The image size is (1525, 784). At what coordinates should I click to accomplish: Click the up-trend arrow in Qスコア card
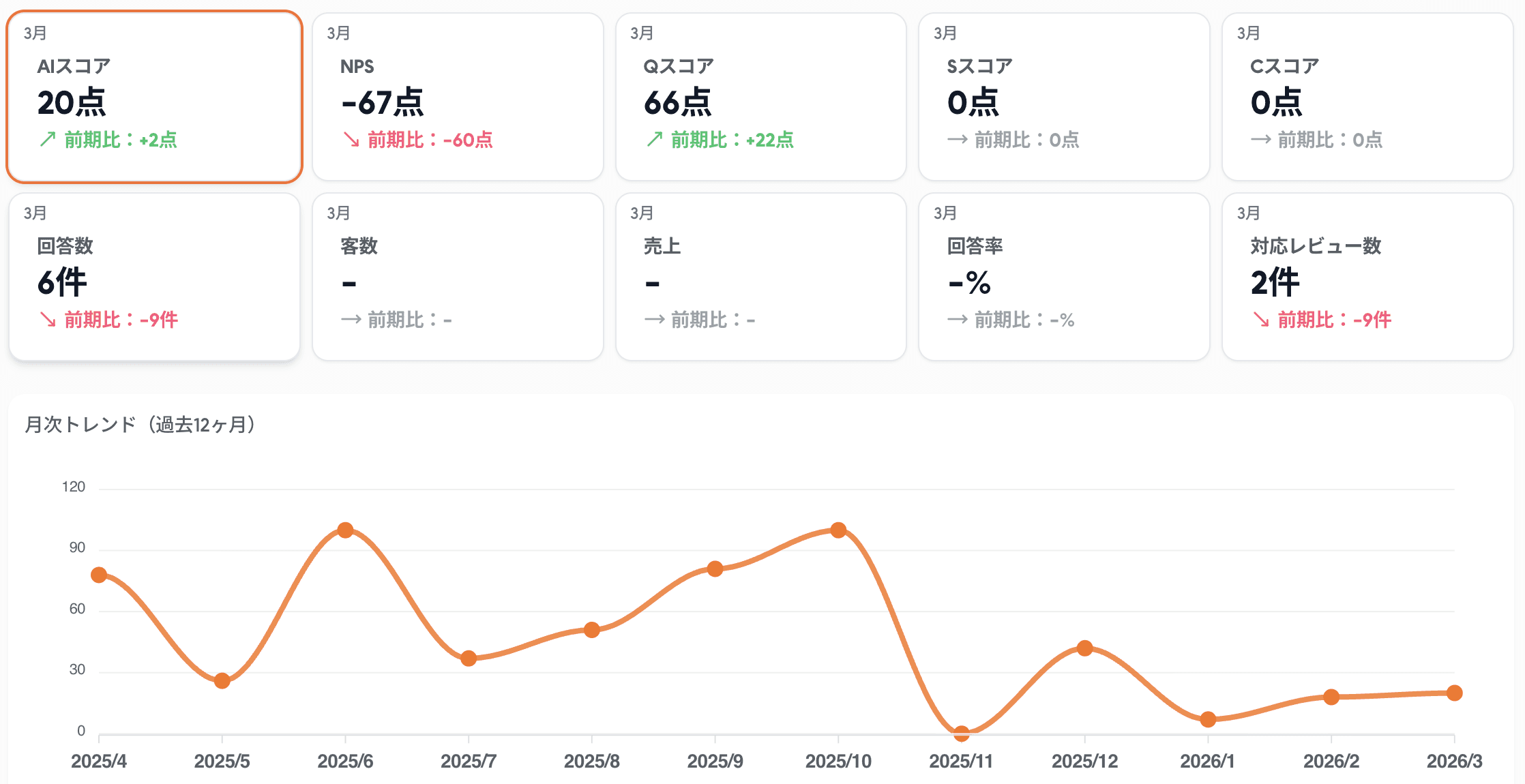pyautogui.click(x=654, y=140)
